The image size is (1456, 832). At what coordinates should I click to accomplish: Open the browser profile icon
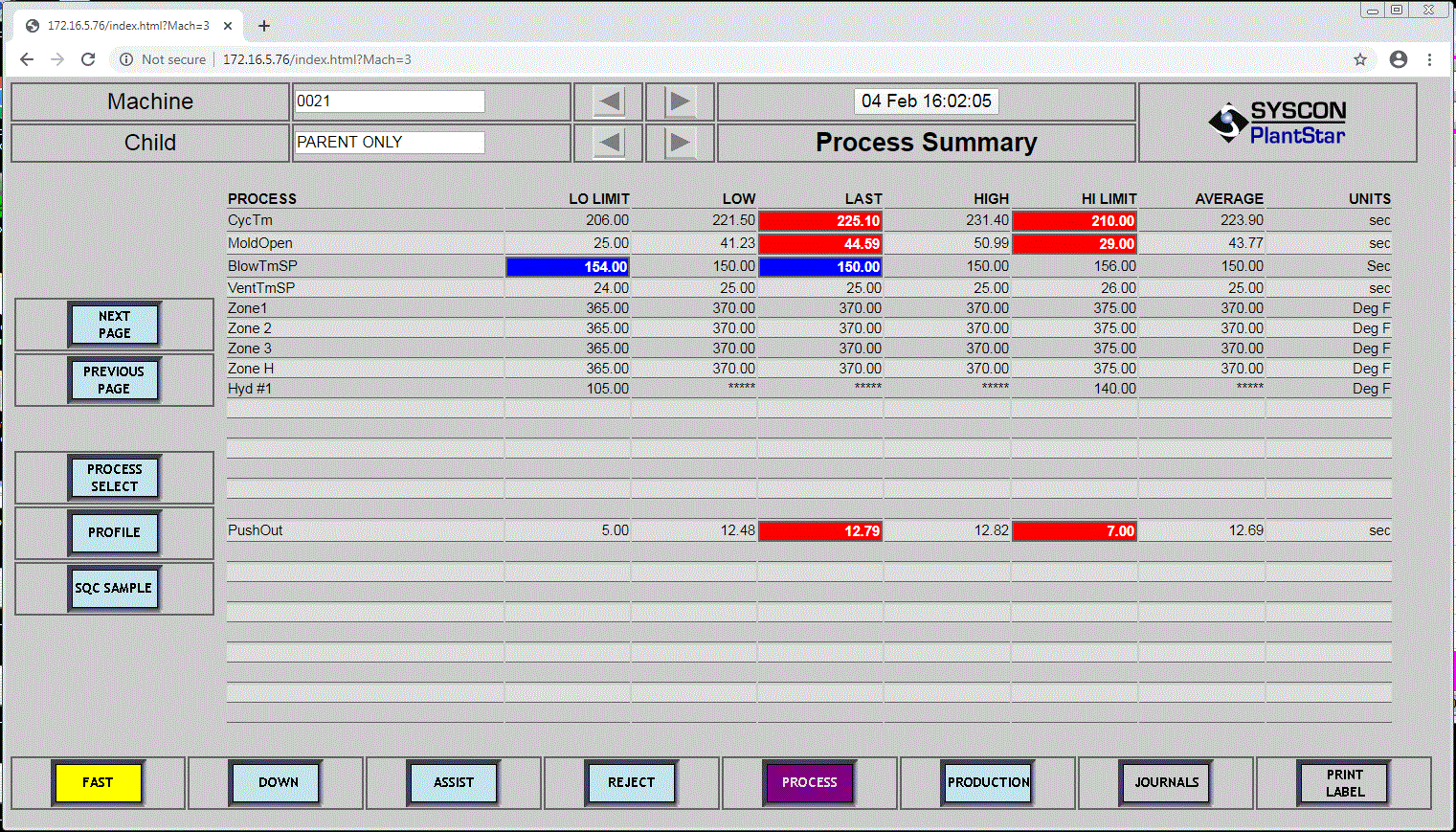pyautogui.click(x=1398, y=58)
